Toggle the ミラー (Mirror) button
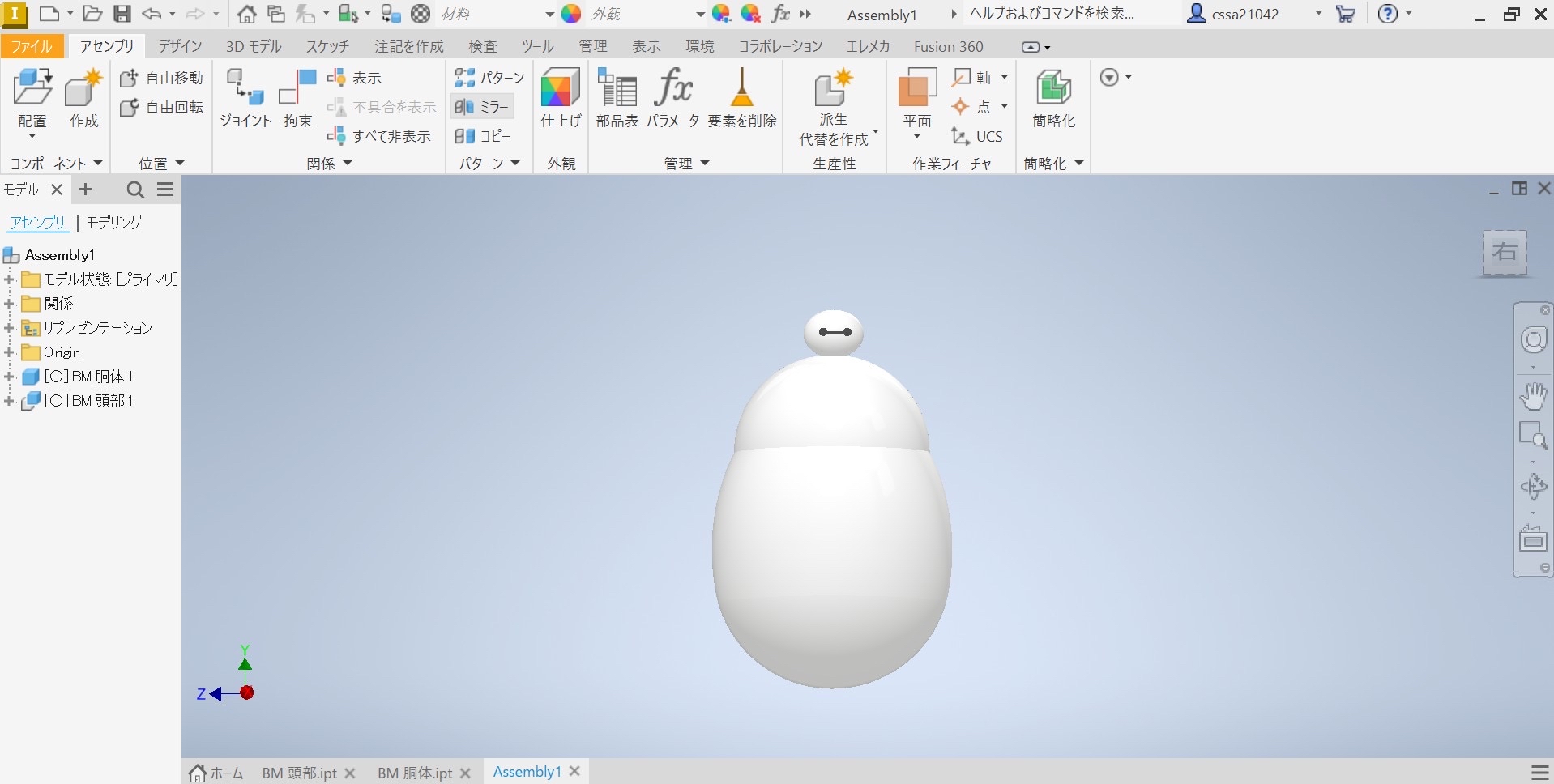The width and height of the screenshot is (1554, 784). 482,107
